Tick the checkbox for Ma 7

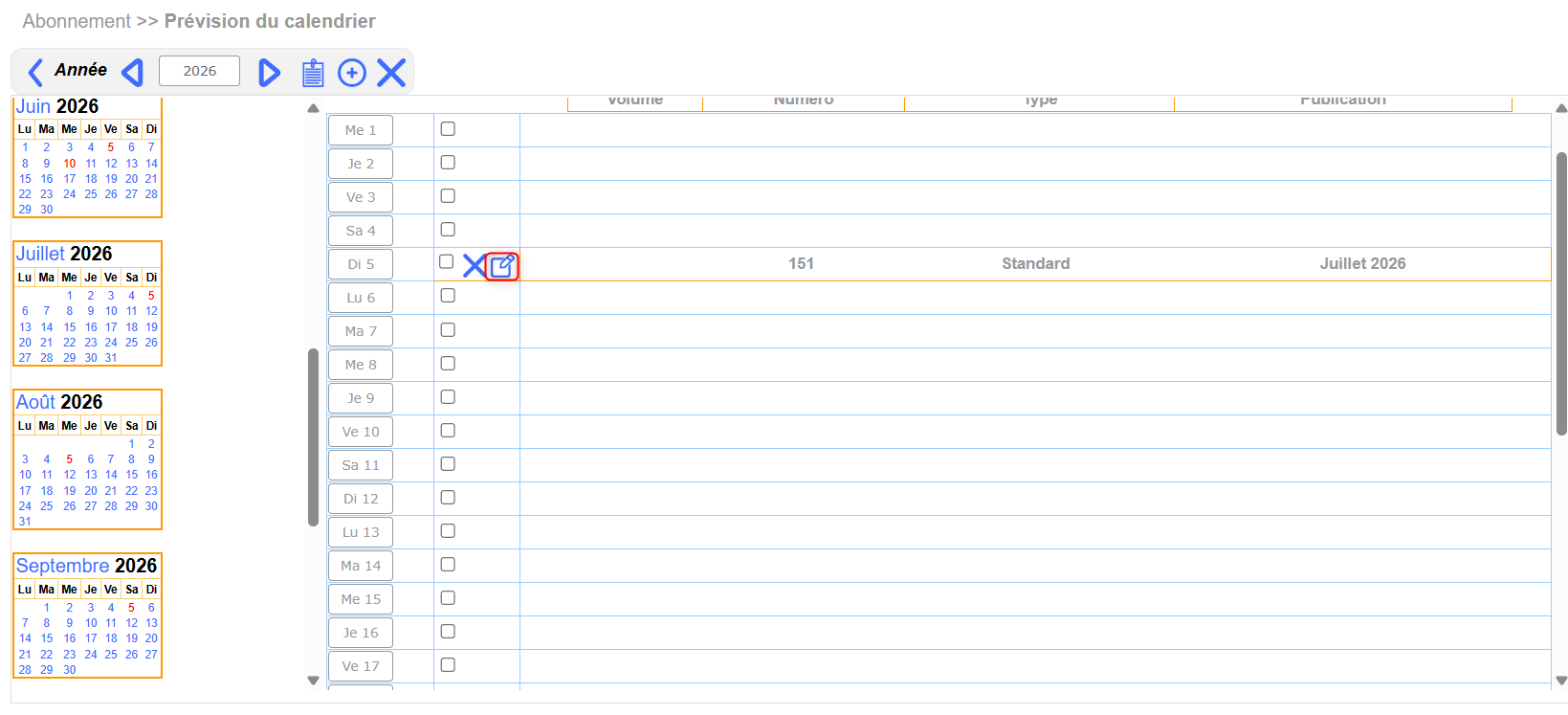(x=448, y=329)
